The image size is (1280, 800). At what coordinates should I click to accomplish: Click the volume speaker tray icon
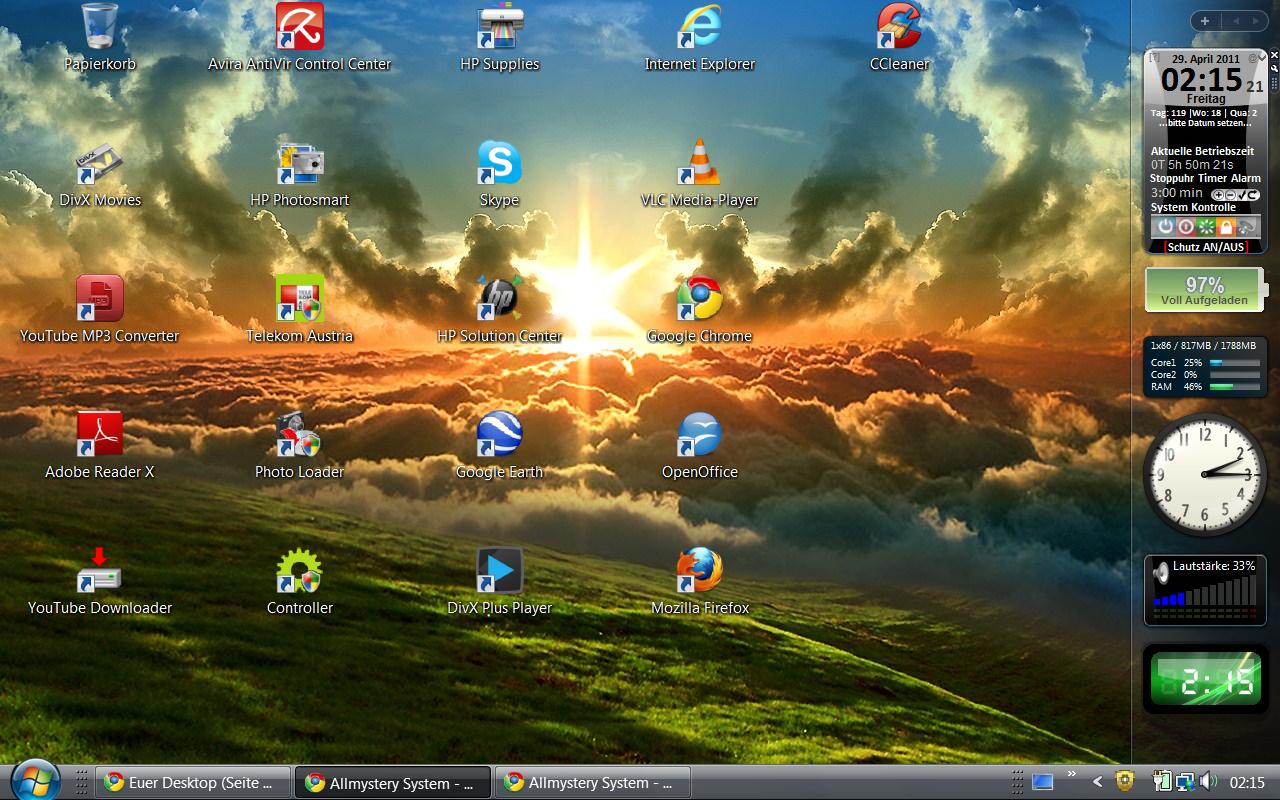tap(1207, 781)
